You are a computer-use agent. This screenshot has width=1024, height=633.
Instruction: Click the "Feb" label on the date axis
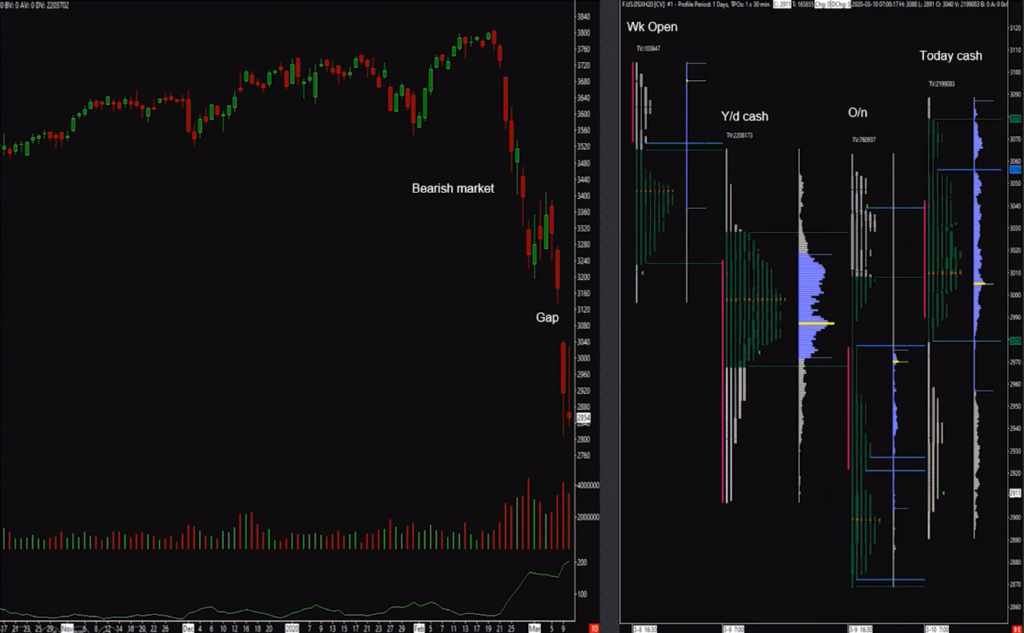417,628
